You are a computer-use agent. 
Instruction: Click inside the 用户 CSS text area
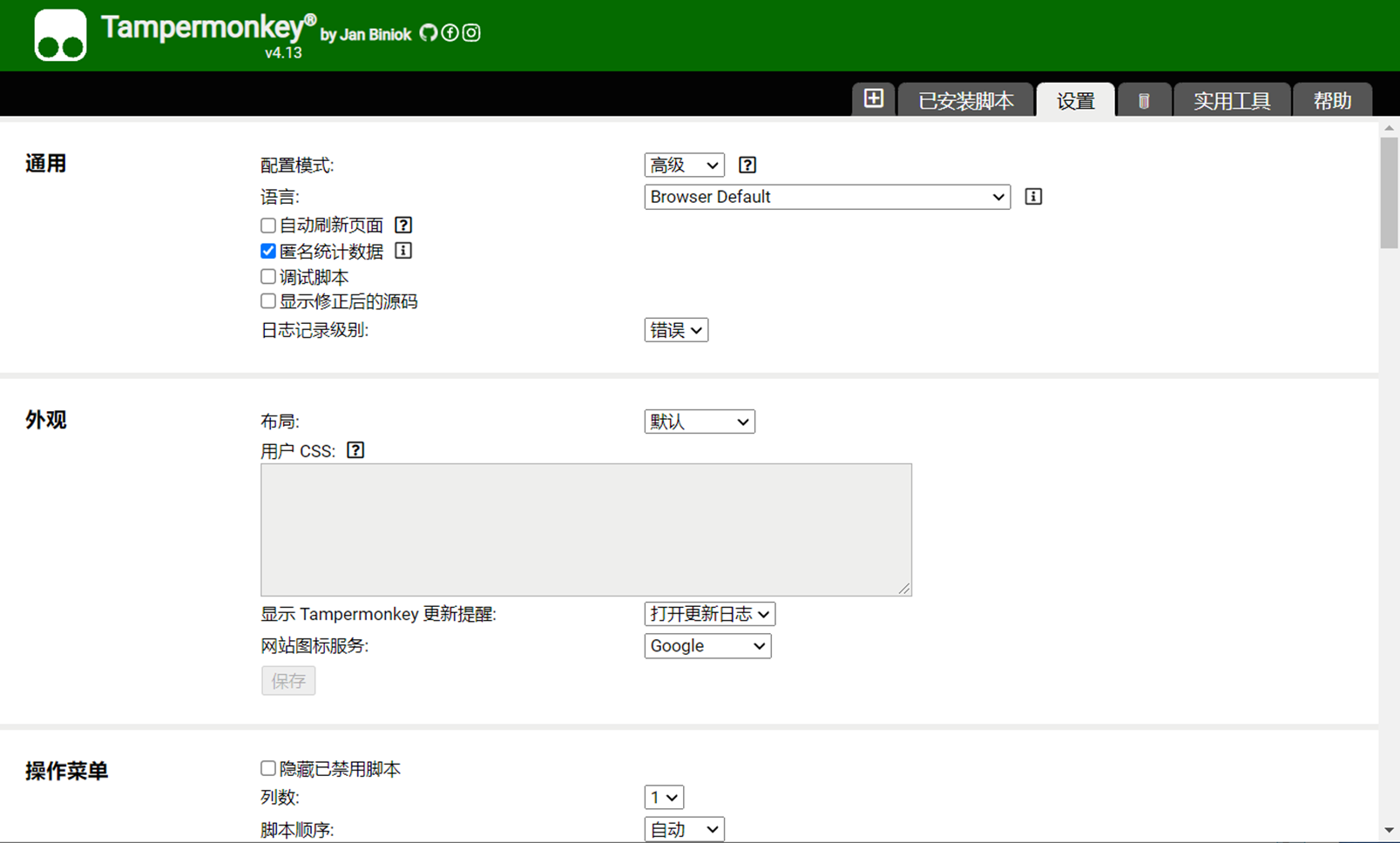tap(585, 529)
